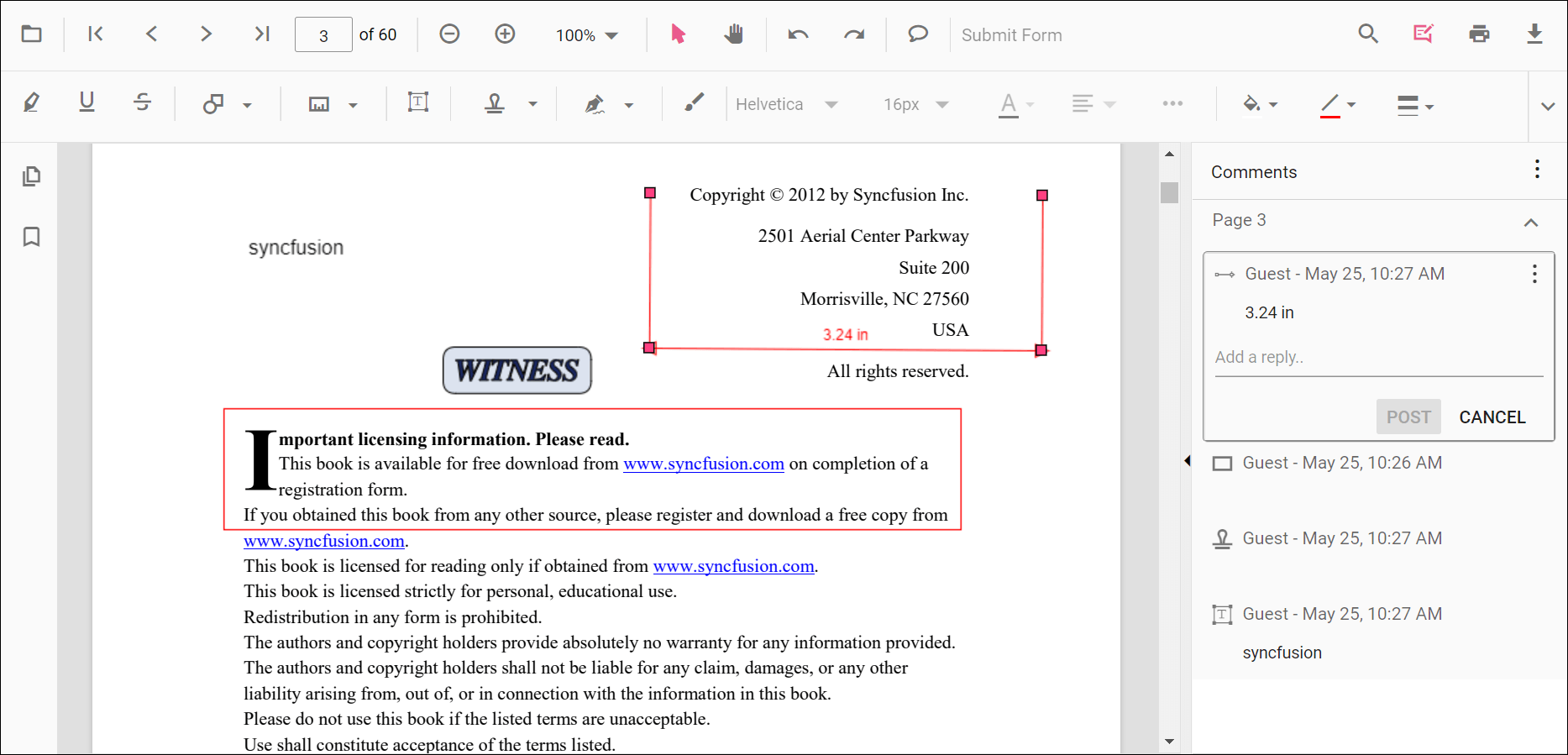Viewport: 1568px width, 755px height.
Task: Open the shape annotation dropdown arrow
Action: (247, 105)
